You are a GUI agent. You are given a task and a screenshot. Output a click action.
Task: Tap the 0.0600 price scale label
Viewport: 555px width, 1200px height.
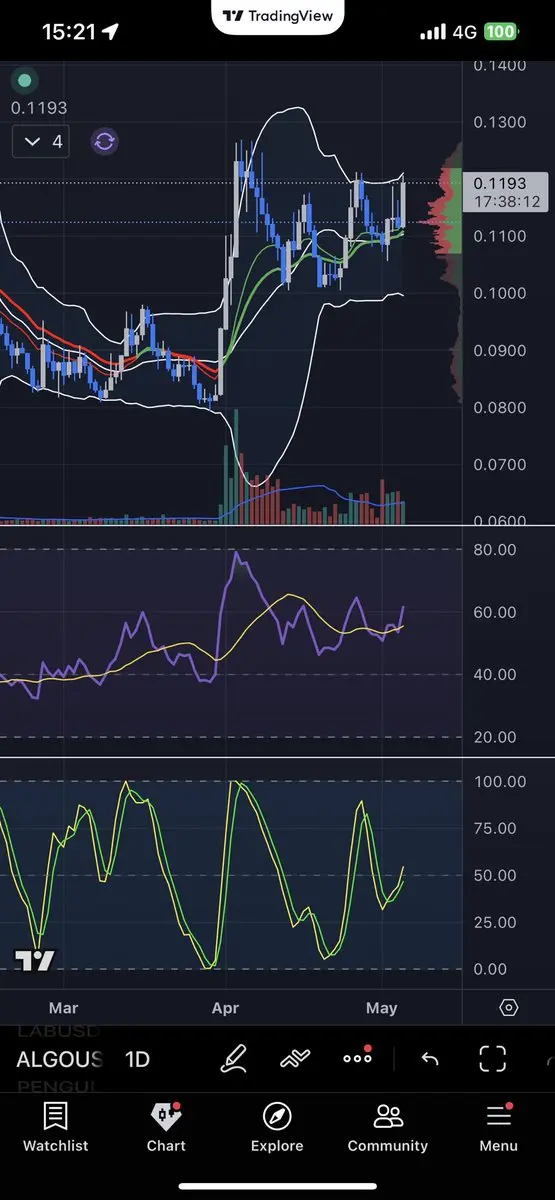click(x=500, y=522)
